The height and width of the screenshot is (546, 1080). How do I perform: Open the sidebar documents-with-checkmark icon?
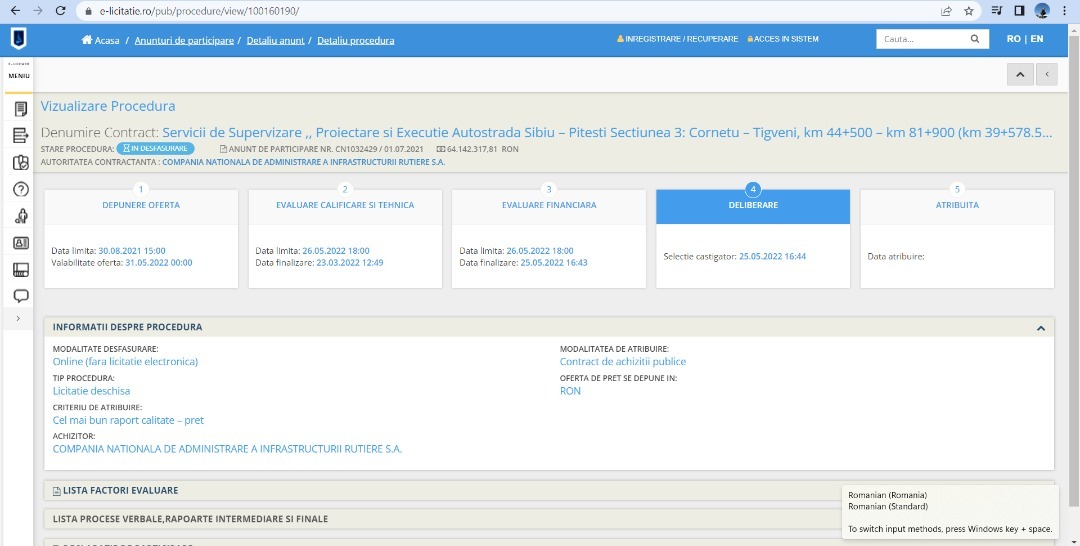(x=21, y=162)
